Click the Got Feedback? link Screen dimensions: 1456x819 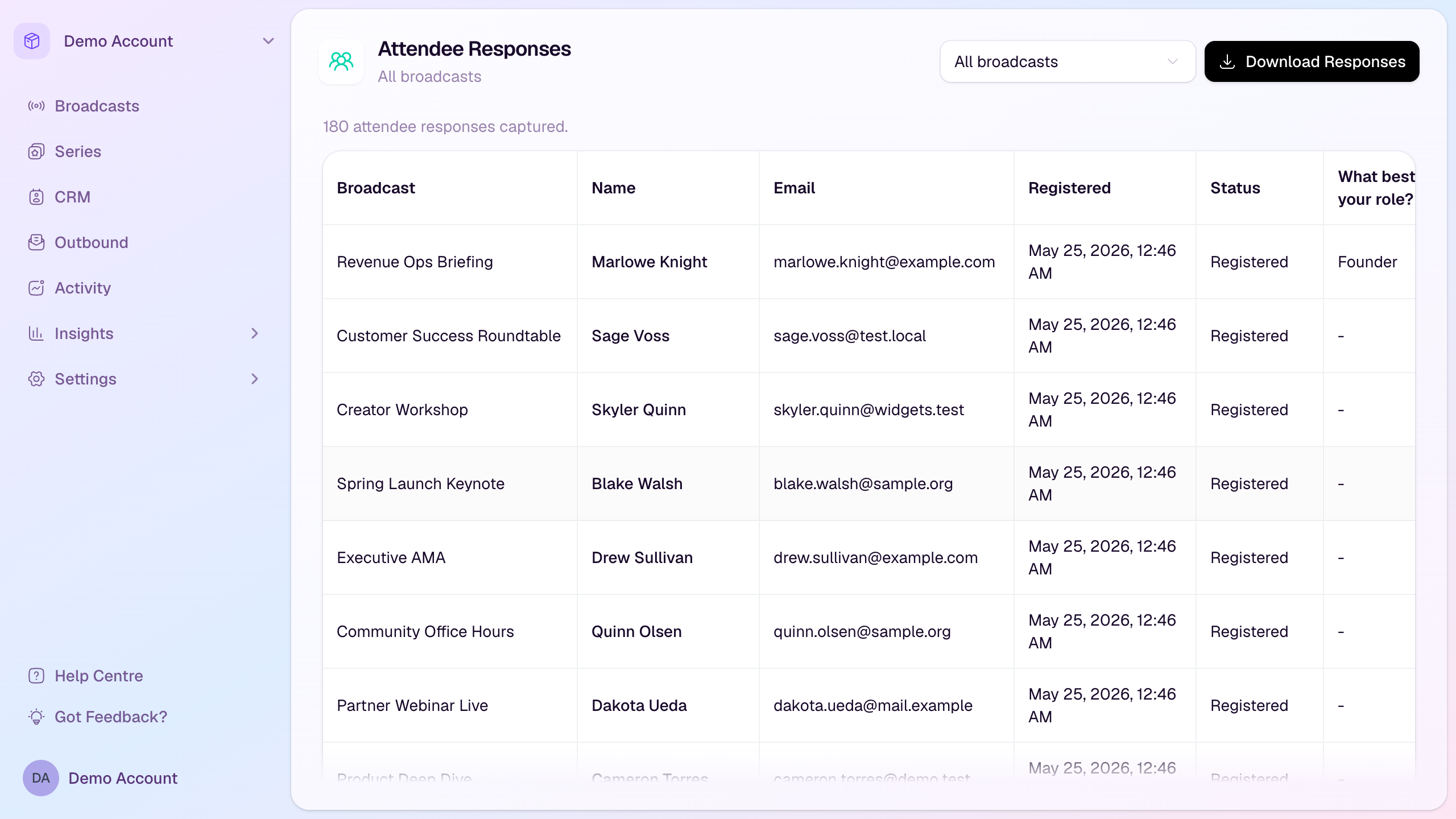pyautogui.click(x=111, y=717)
